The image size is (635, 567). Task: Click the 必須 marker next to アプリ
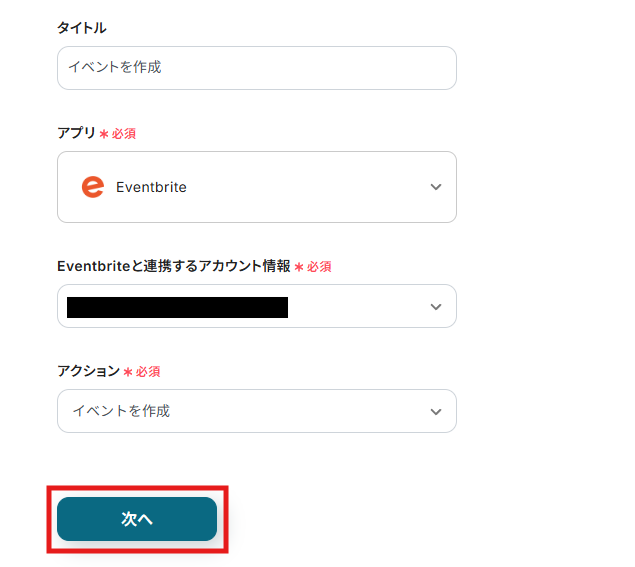123,134
